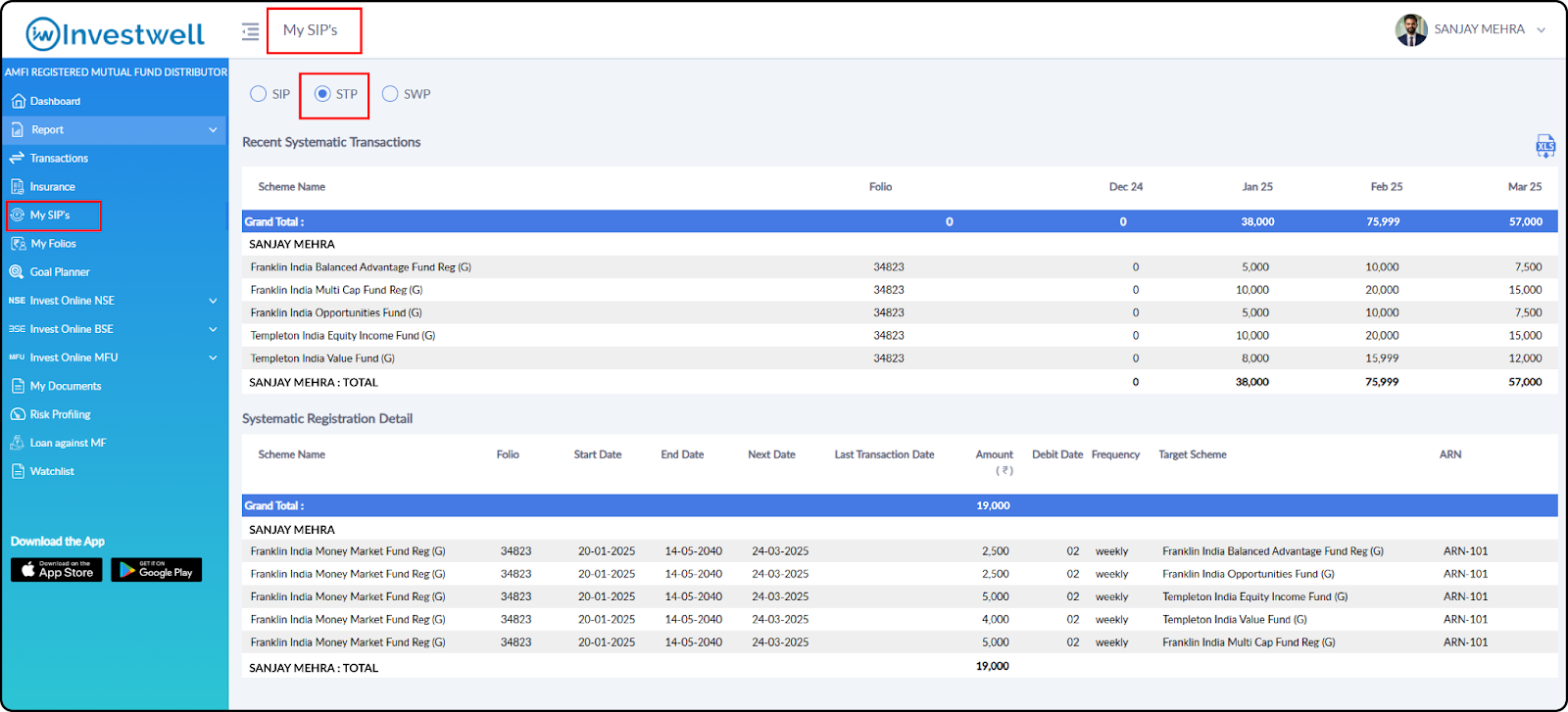Sort by Target Scheme column header
1568x712 pixels.
[x=1193, y=454]
